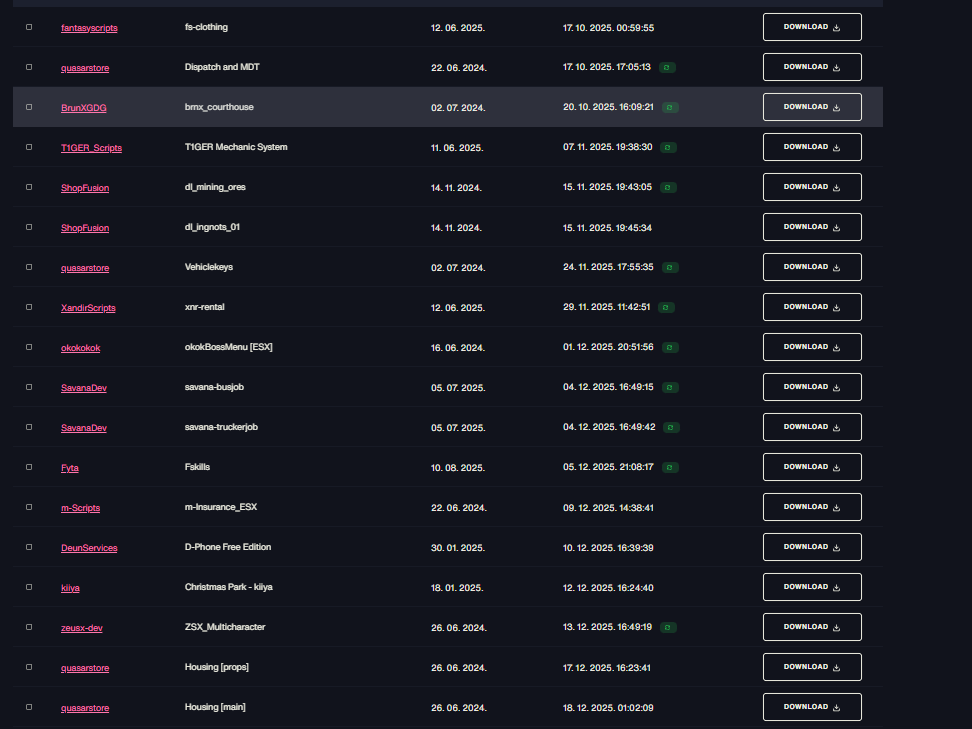This screenshot has width=972, height=729.
Task: Click the green refresh icon for ZSX_Multicharacter
Action: pyautogui.click(x=668, y=627)
